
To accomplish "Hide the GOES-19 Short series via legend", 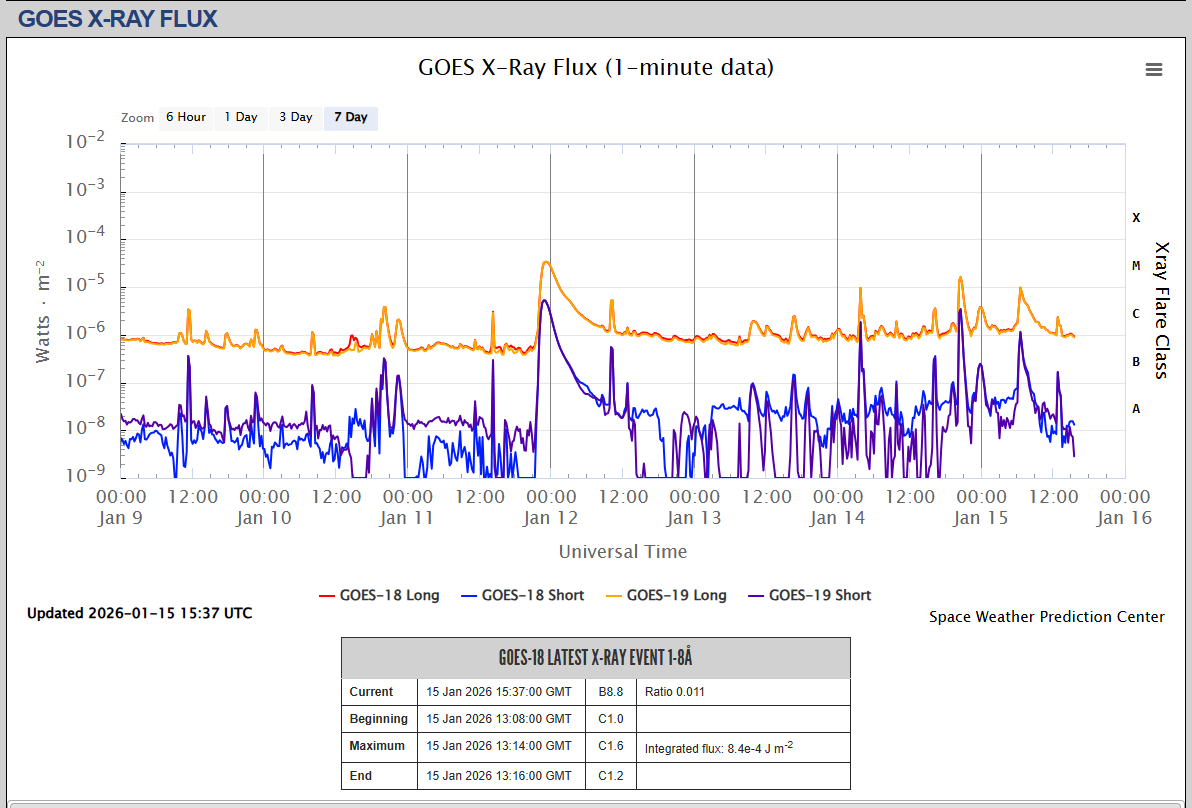I will (819, 595).
